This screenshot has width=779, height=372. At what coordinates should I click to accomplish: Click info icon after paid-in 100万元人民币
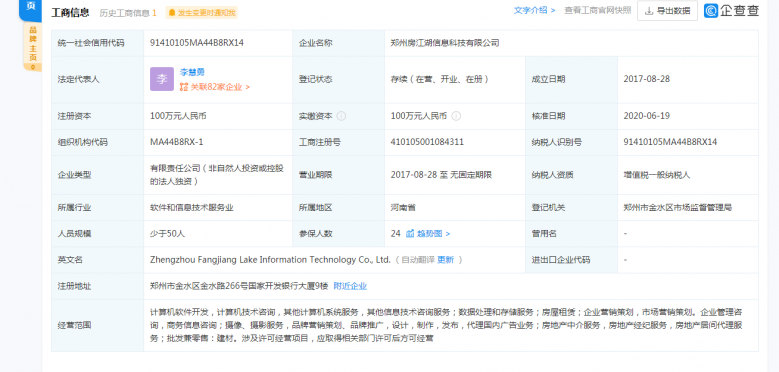pos(456,116)
